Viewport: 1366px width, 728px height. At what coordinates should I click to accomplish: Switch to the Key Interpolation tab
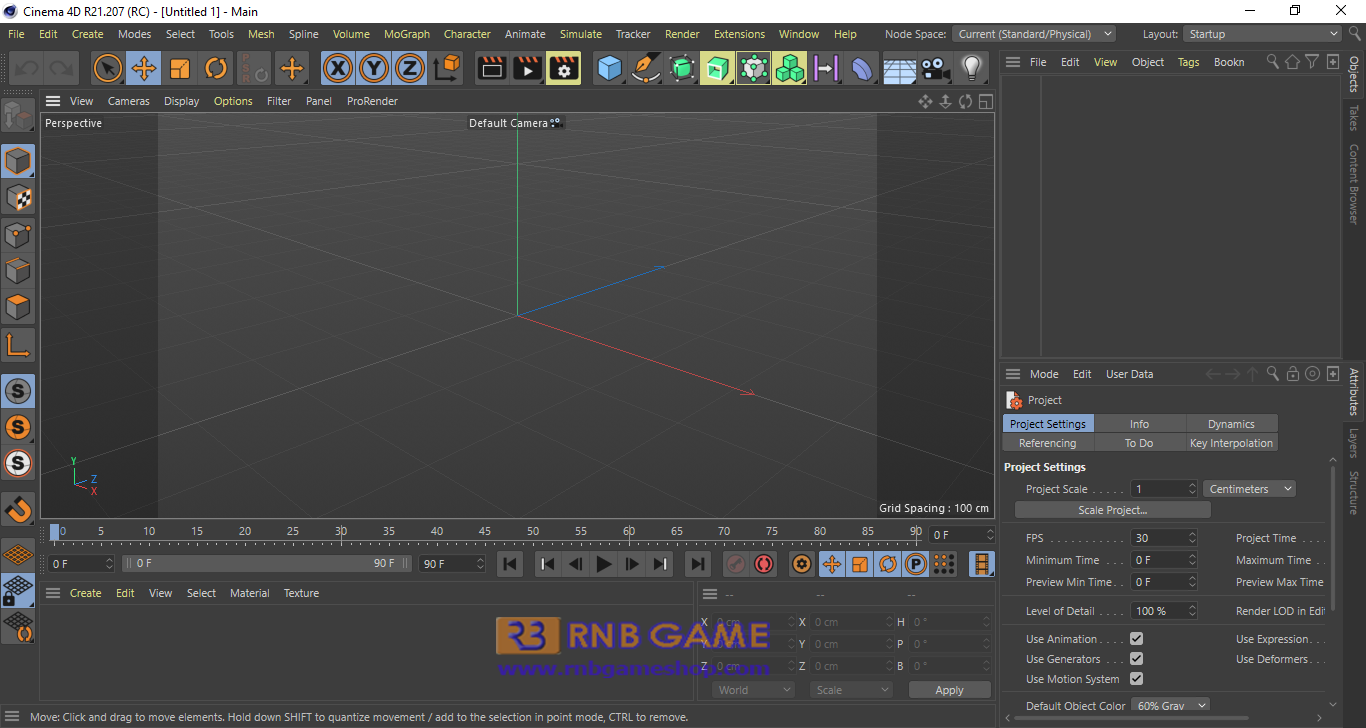[x=1231, y=442]
